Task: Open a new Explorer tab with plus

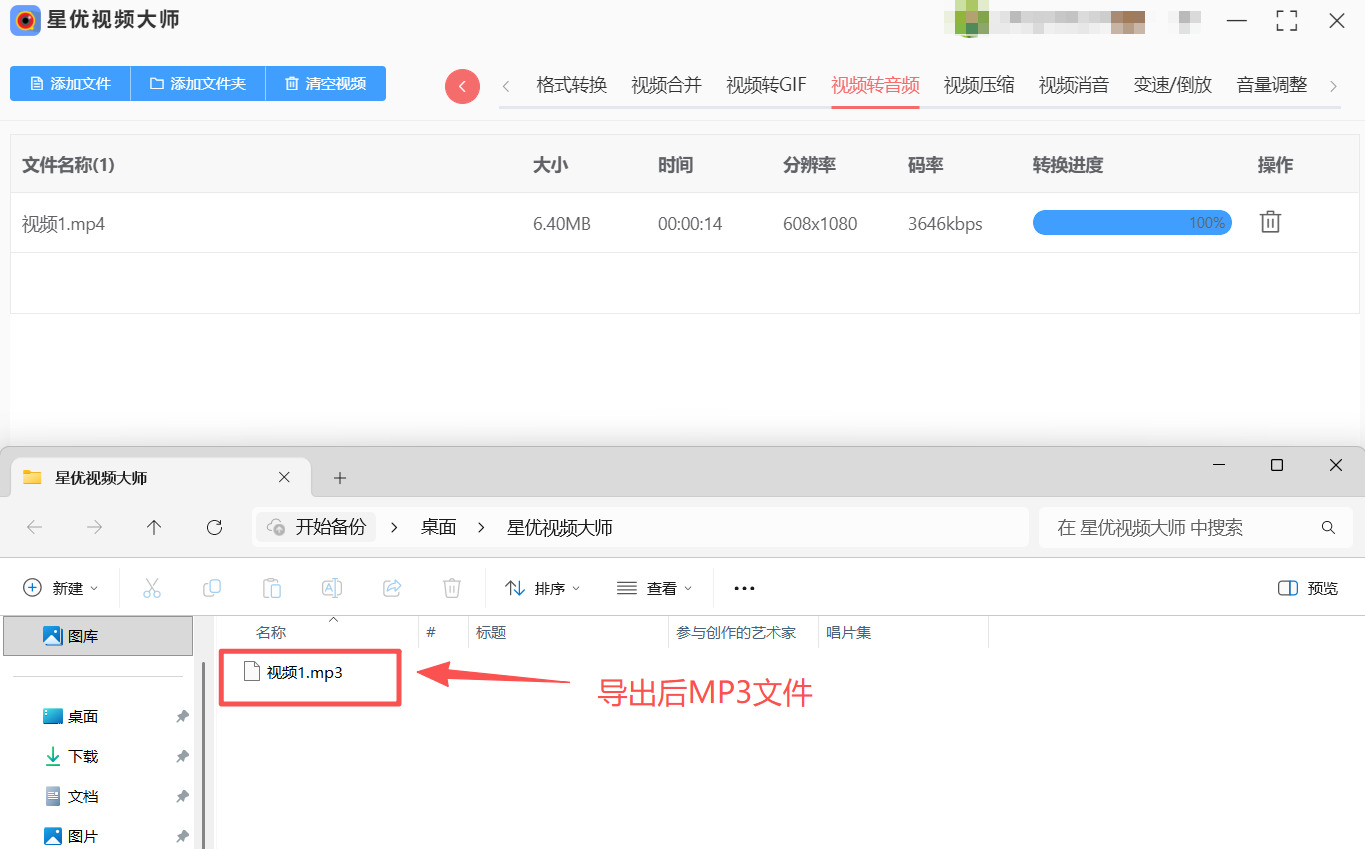Action: [340, 478]
